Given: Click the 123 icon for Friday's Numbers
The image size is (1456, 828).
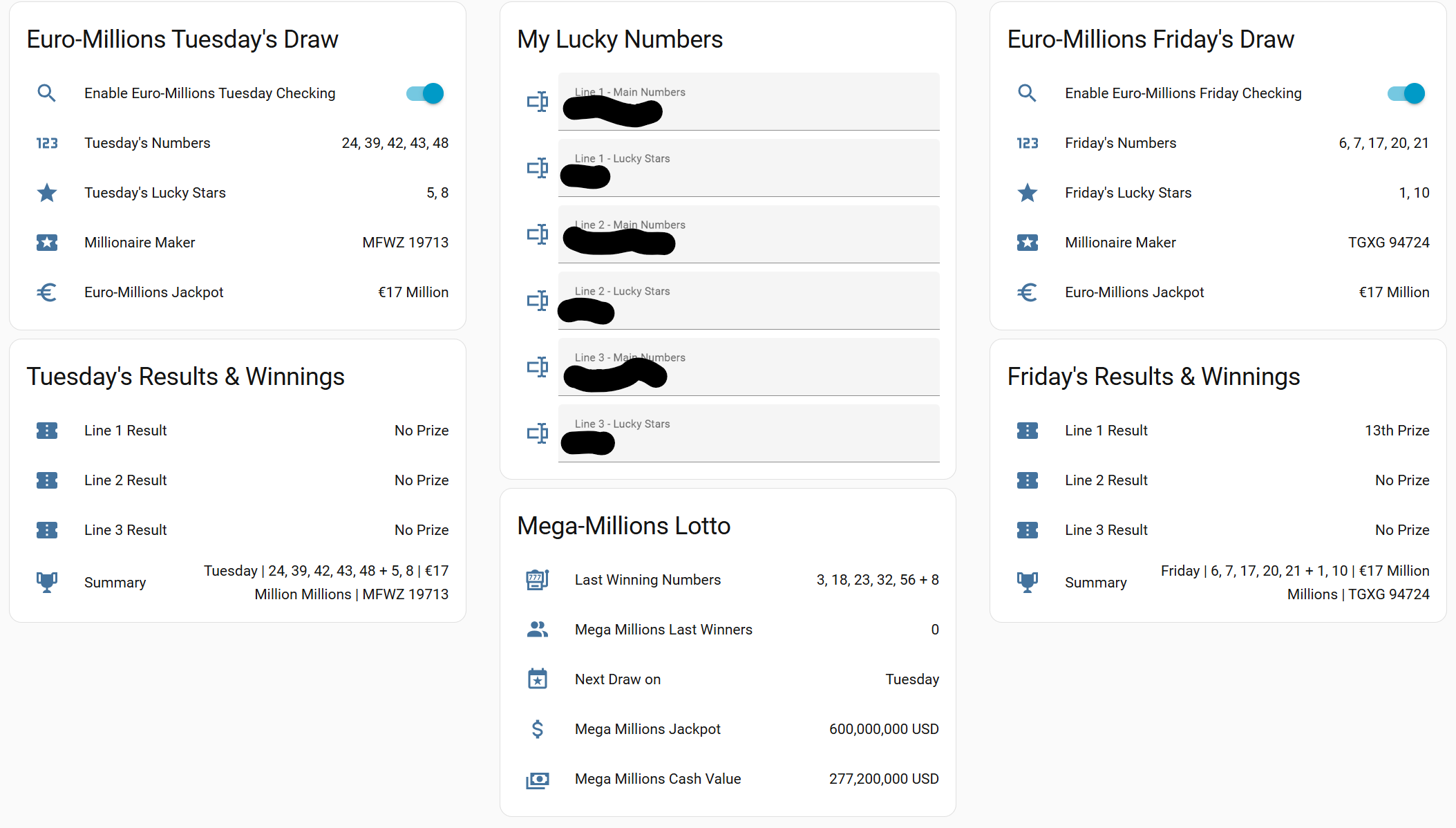Looking at the screenshot, I should pos(1027,143).
